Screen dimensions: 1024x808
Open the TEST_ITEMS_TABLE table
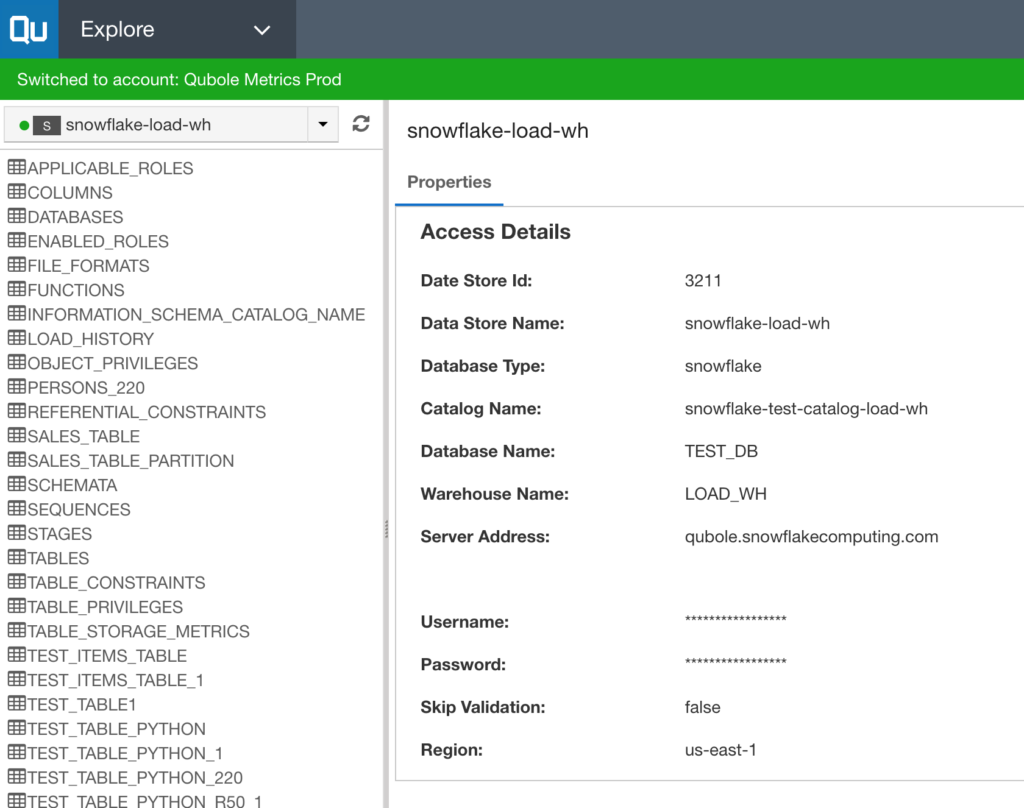[x=107, y=656]
